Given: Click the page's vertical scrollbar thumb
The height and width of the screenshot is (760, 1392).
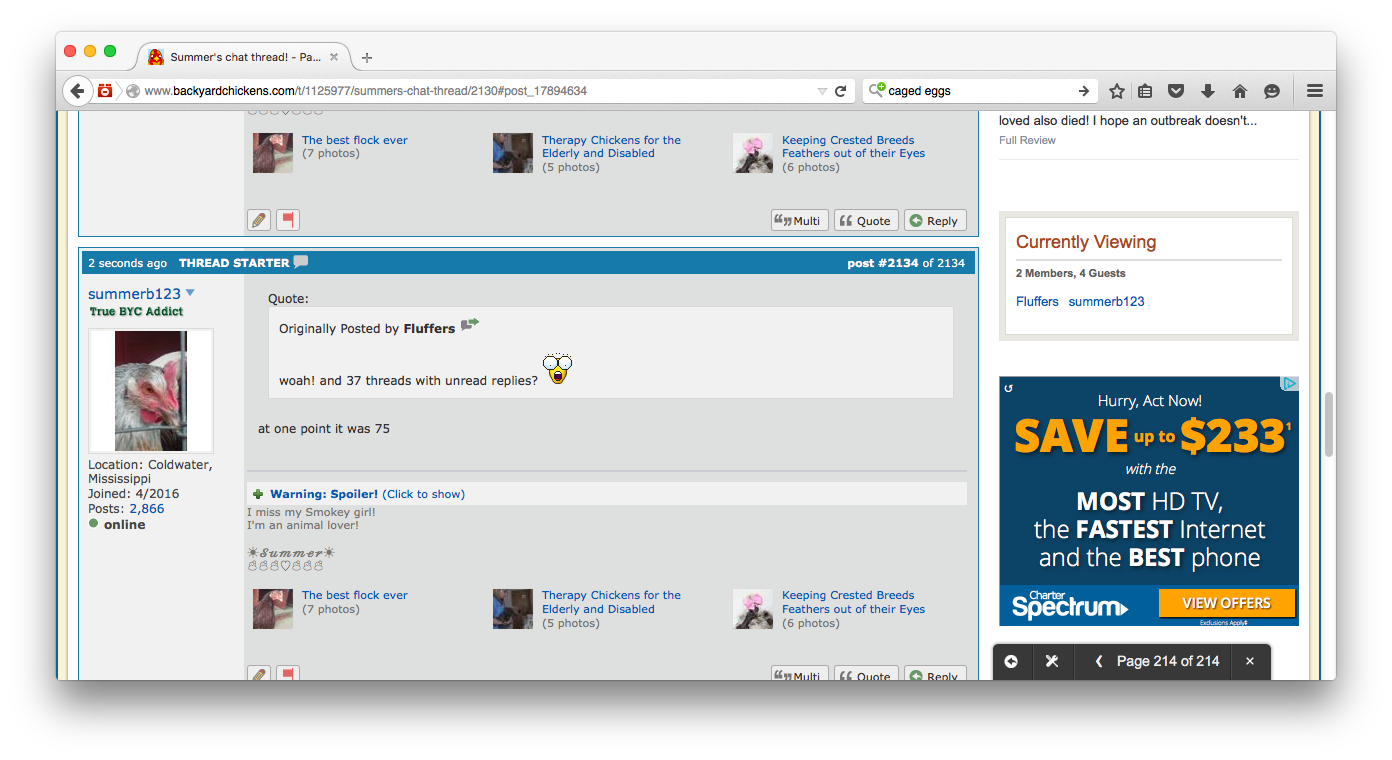Looking at the screenshot, I should pos(1329,425).
